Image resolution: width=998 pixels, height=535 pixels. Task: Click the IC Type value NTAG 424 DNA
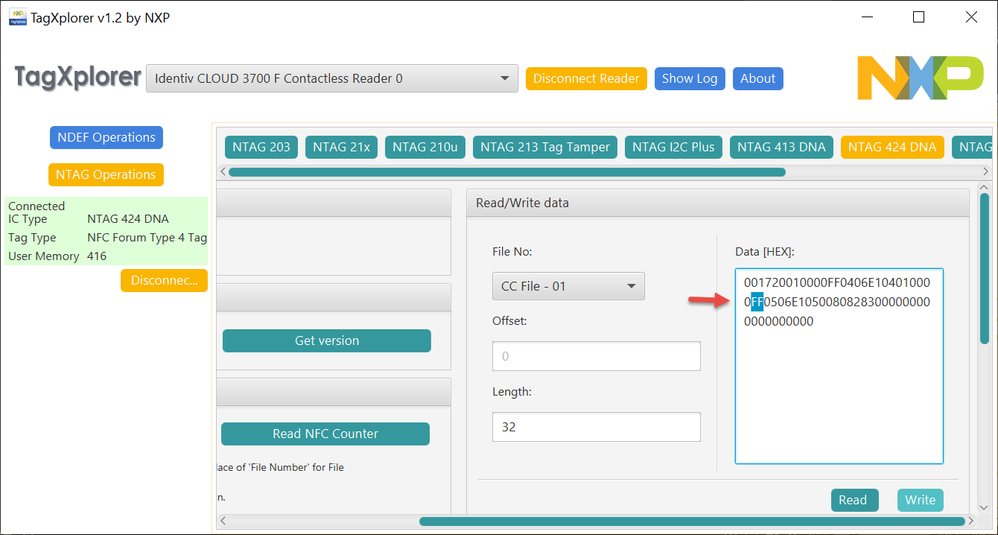[x=128, y=219]
